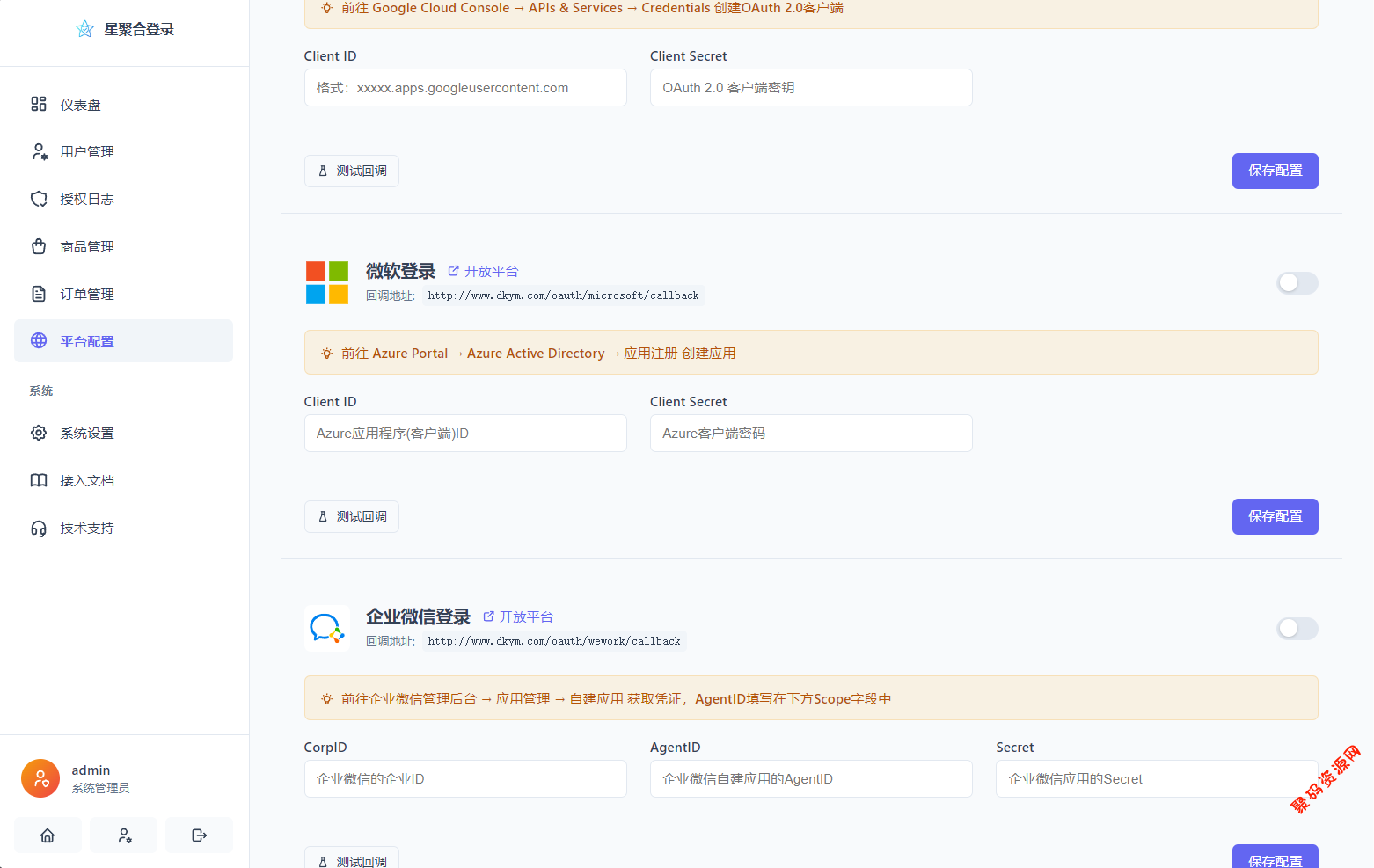The width and height of the screenshot is (1374, 868).
Task: Focus the Azure Client ID input field
Action: (x=464, y=434)
